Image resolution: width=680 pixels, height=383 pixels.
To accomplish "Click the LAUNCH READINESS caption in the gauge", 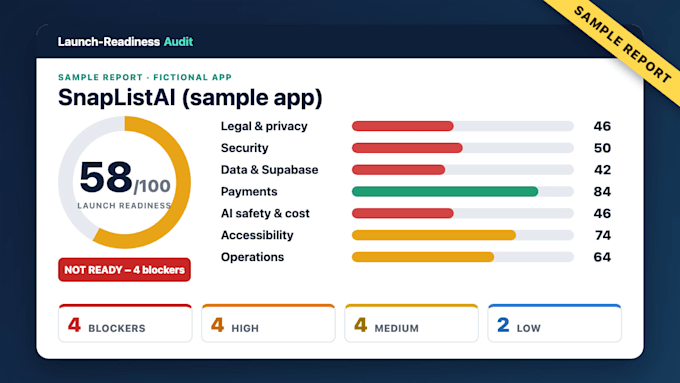I will pyautogui.click(x=124, y=206).
